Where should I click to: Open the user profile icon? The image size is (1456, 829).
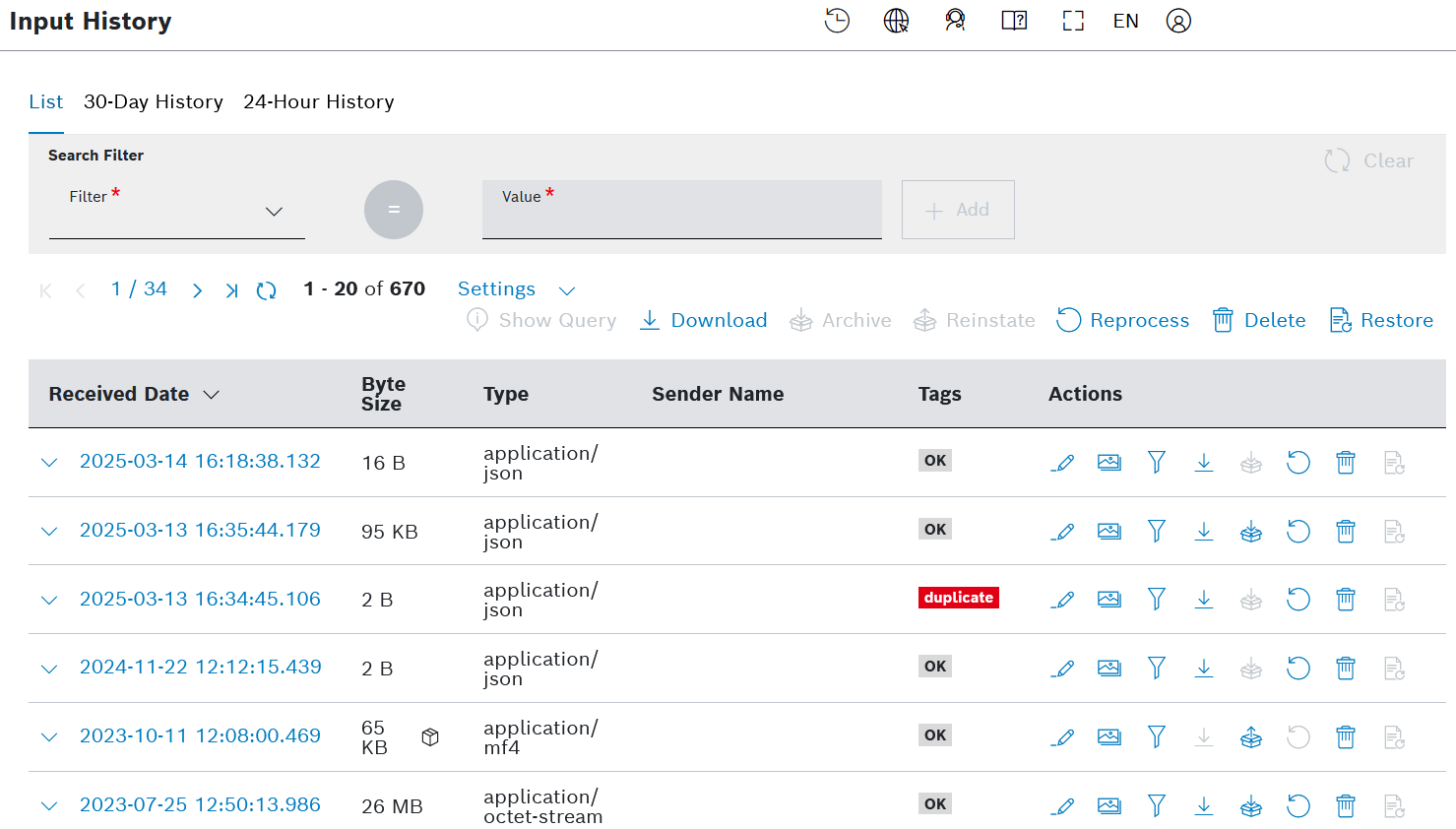coord(1178,21)
